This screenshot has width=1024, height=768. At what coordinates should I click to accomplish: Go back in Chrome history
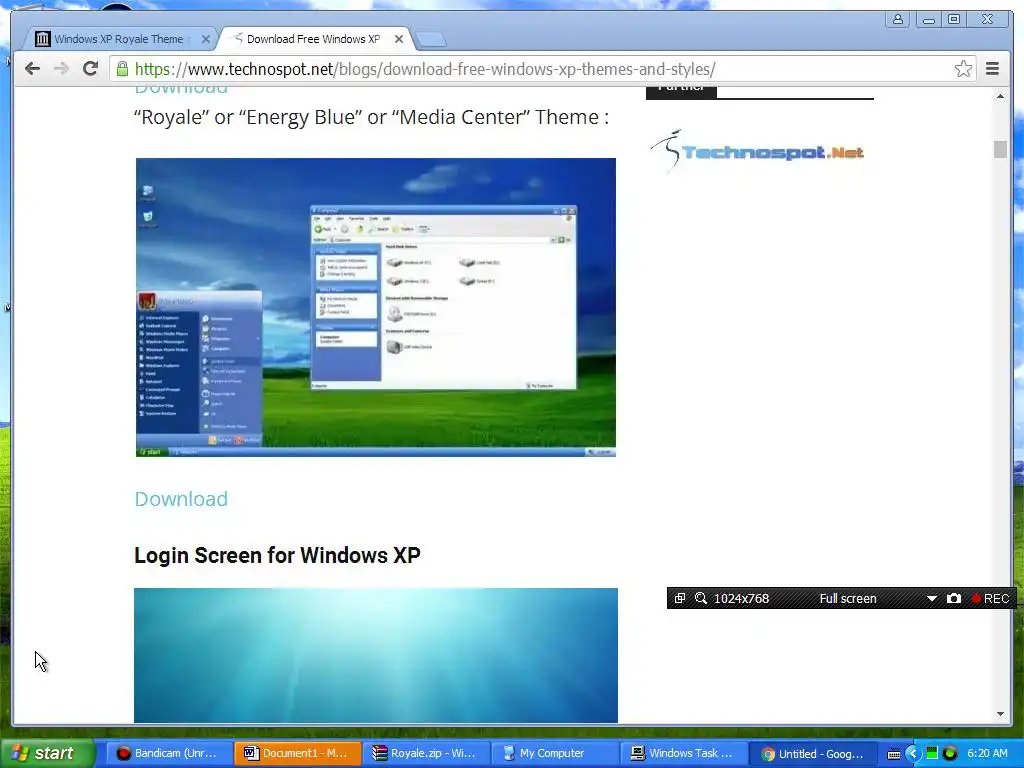[32, 69]
